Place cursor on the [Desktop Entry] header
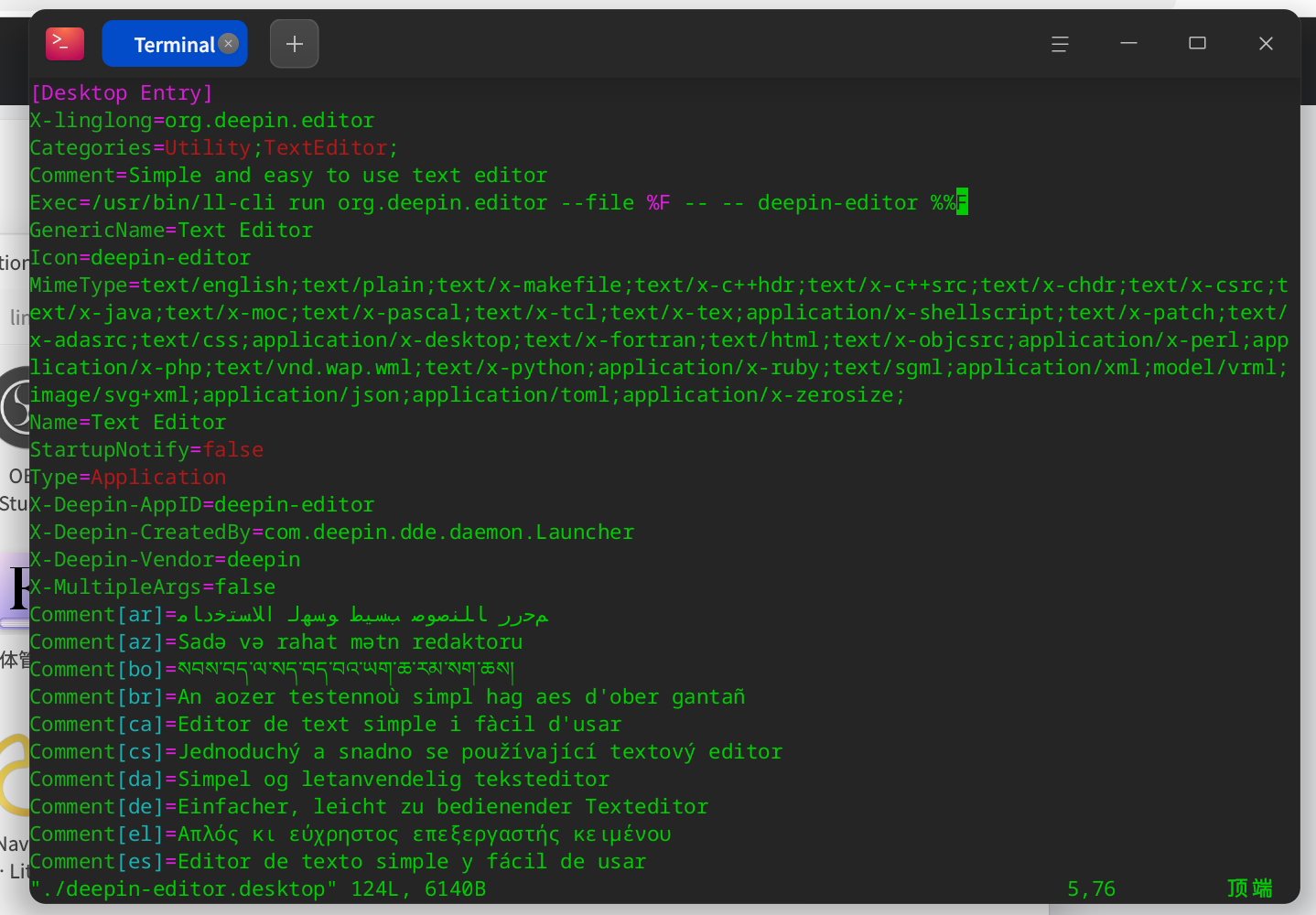 (x=122, y=93)
